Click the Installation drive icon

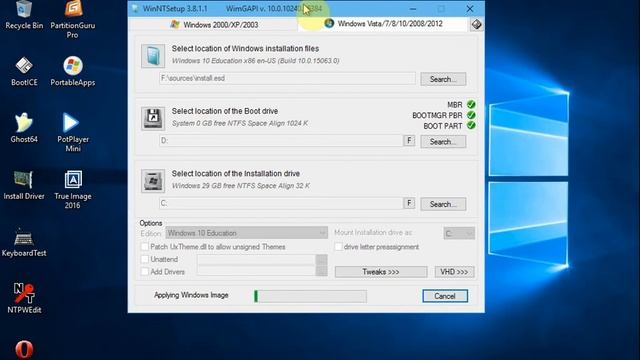click(153, 181)
